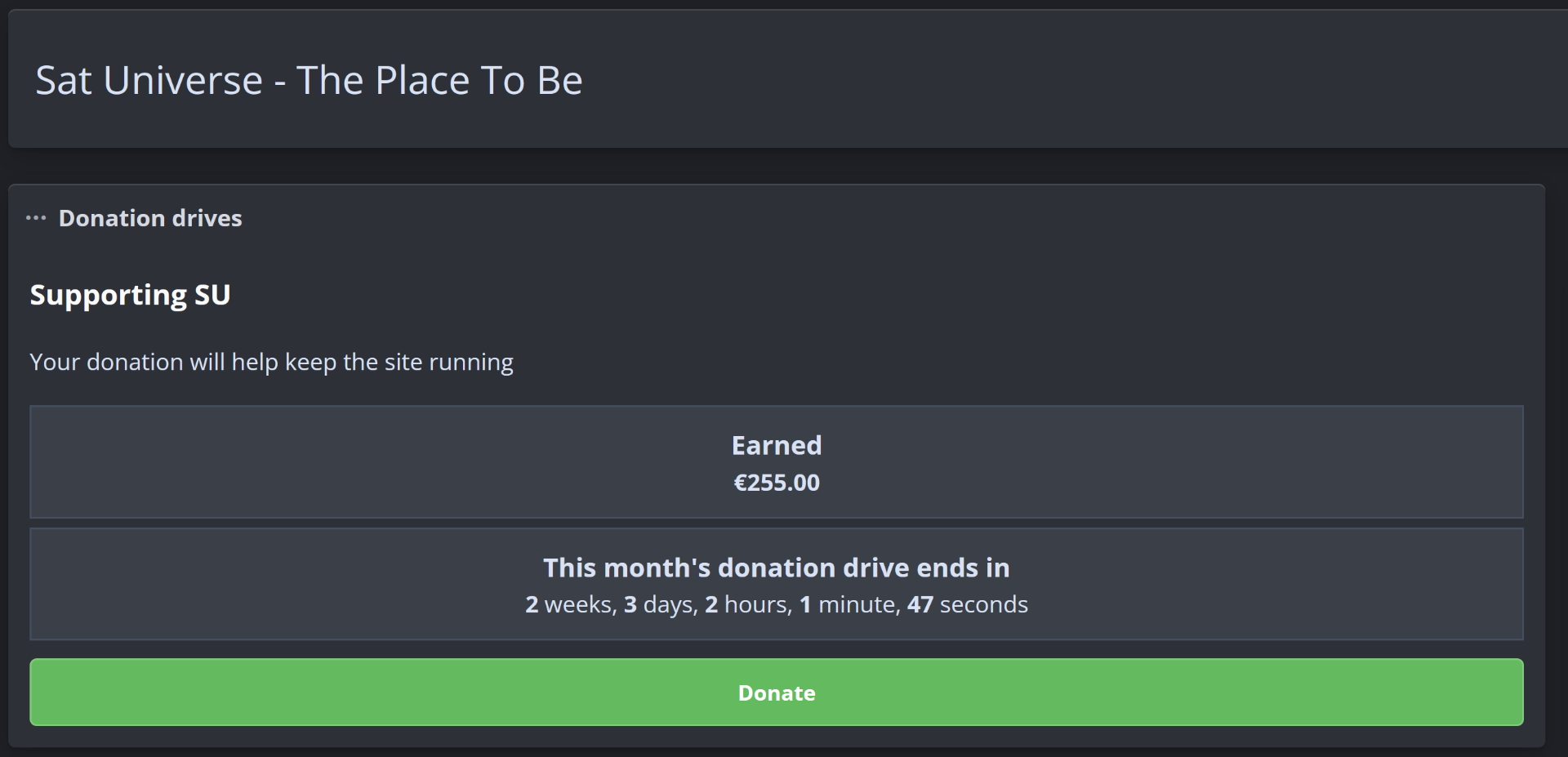Click the word "Universe" in the header
Image resolution: width=1568 pixels, height=757 pixels.
[183, 80]
